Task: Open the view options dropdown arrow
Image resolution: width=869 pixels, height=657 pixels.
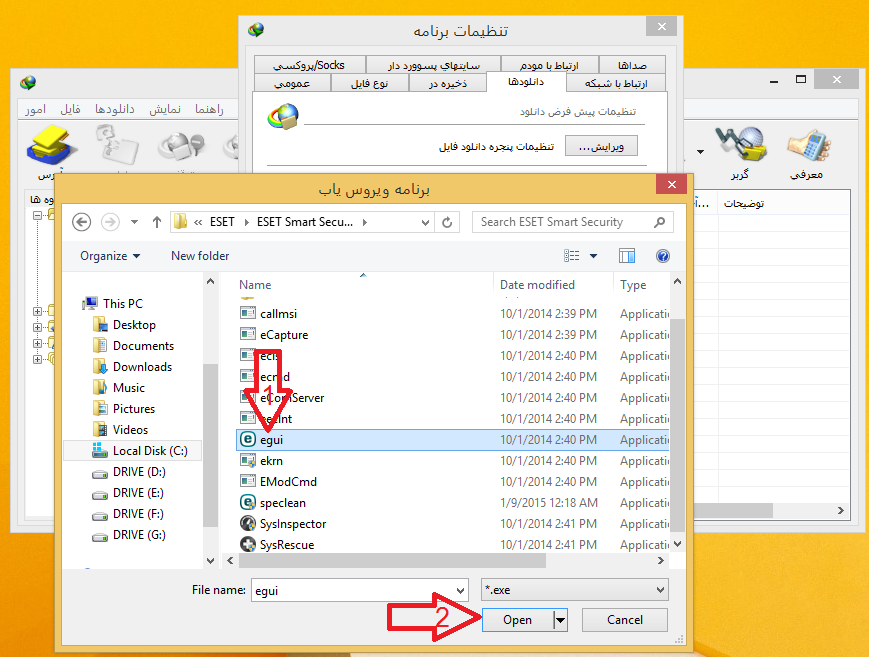Action: pos(594,256)
